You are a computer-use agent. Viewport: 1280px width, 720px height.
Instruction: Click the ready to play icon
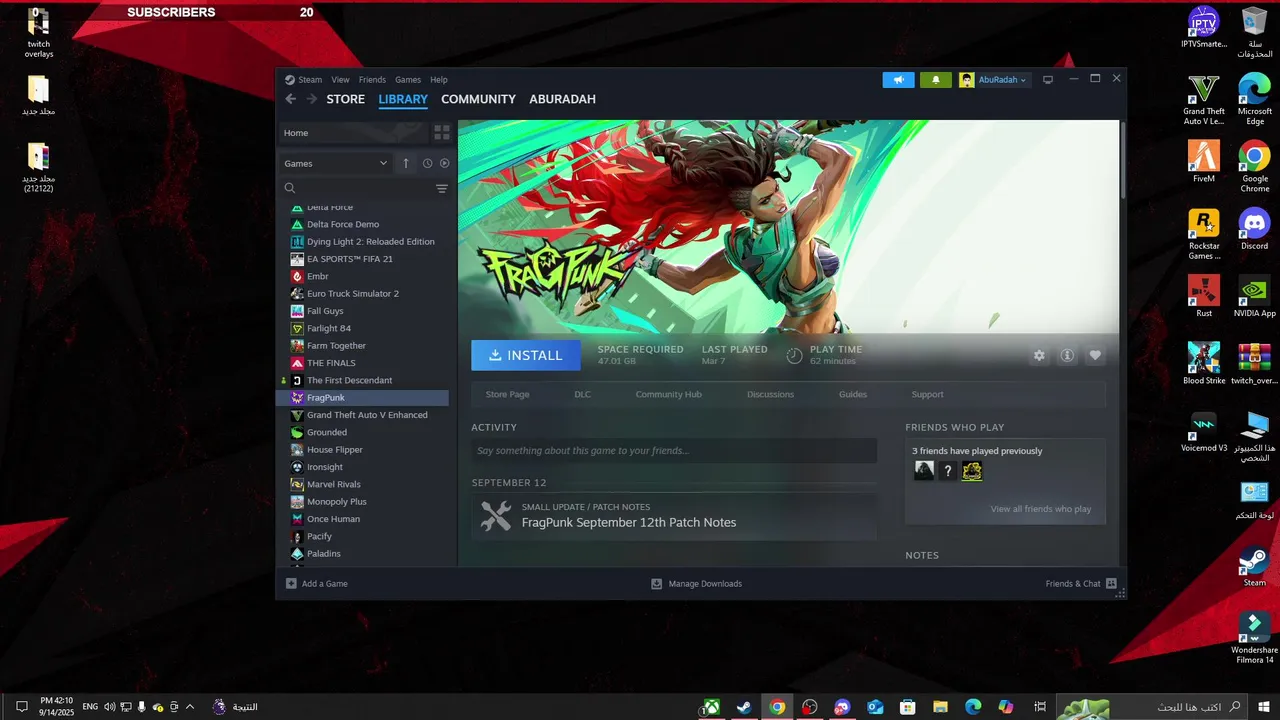click(444, 163)
